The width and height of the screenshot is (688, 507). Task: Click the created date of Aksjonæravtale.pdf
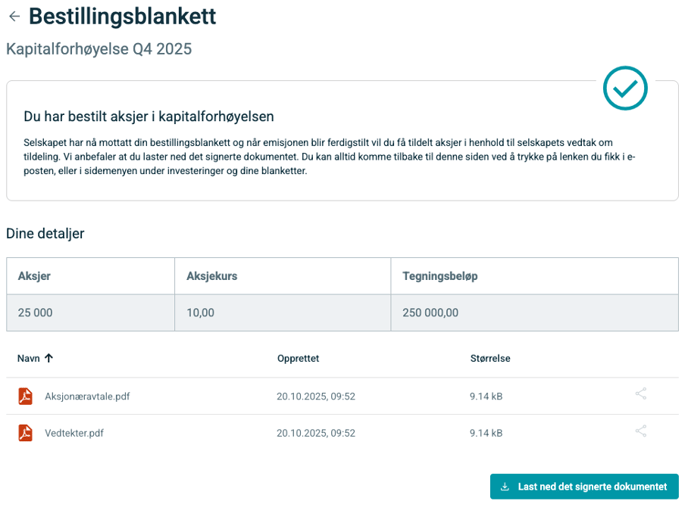315,396
